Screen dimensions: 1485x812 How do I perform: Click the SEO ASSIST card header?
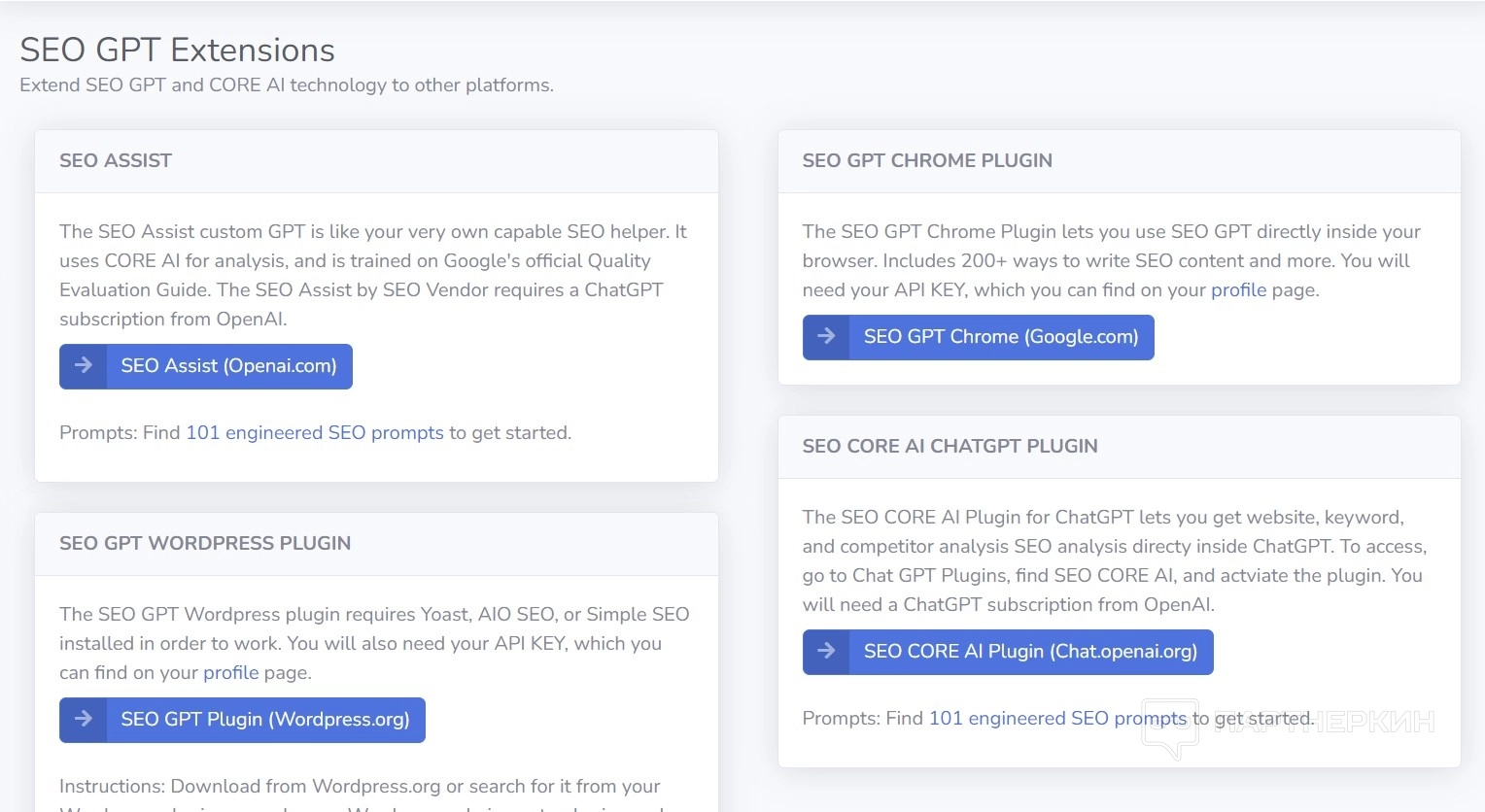pyautogui.click(x=116, y=161)
